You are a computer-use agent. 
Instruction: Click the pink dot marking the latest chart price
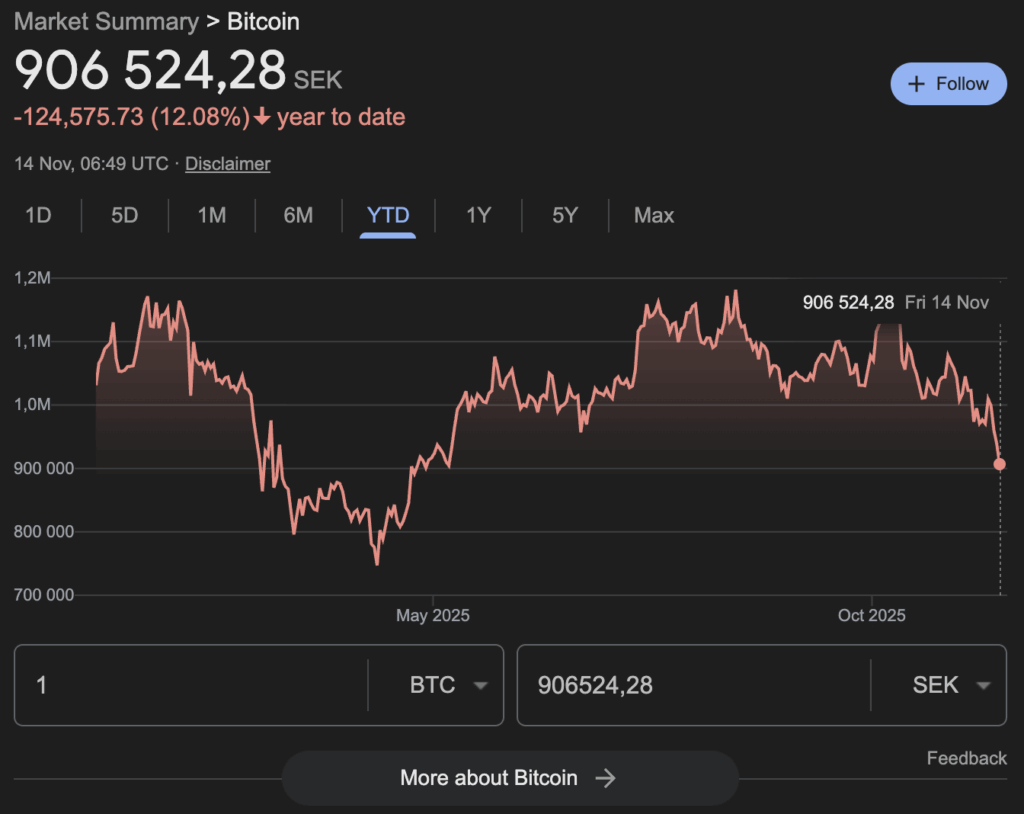[x=999, y=464]
